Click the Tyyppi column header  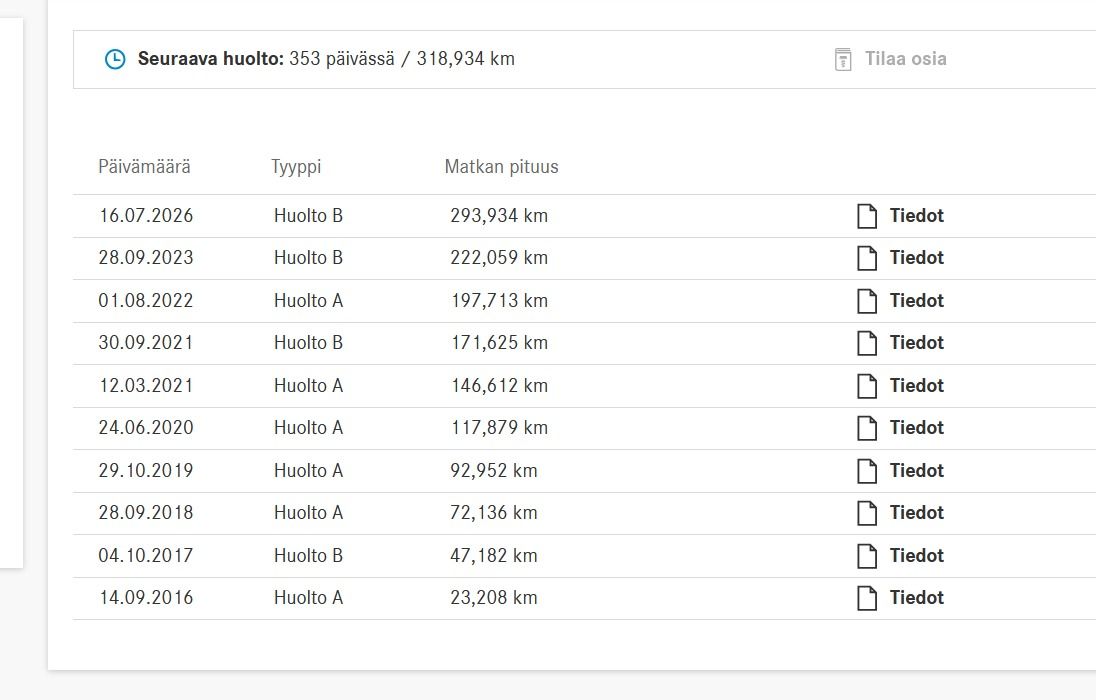(296, 167)
